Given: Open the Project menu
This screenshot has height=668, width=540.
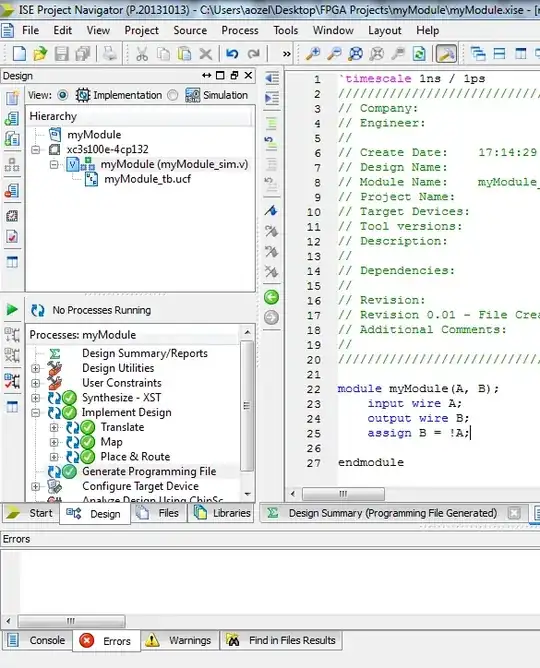Looking at the screenshot, I should point(141,30).
